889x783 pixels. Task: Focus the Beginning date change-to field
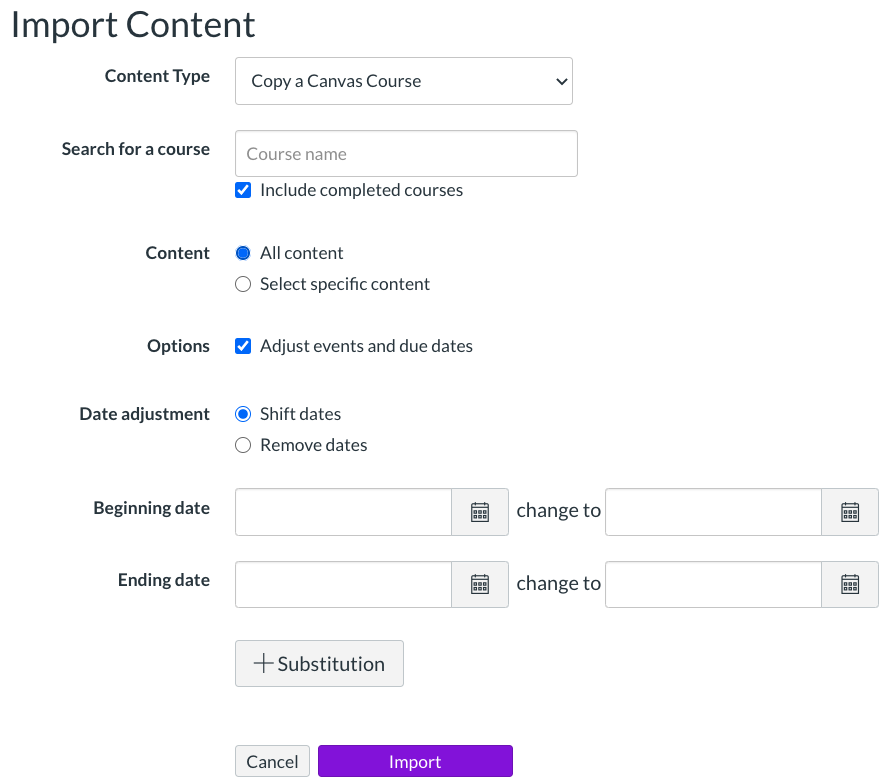pyautogui.click(x=713, y=512)
